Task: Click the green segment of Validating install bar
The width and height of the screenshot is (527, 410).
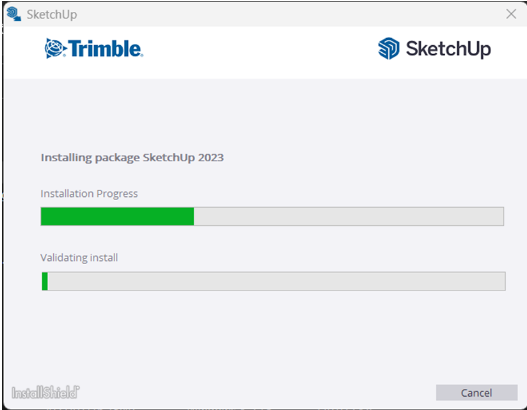Action: (x=45, y=281)
